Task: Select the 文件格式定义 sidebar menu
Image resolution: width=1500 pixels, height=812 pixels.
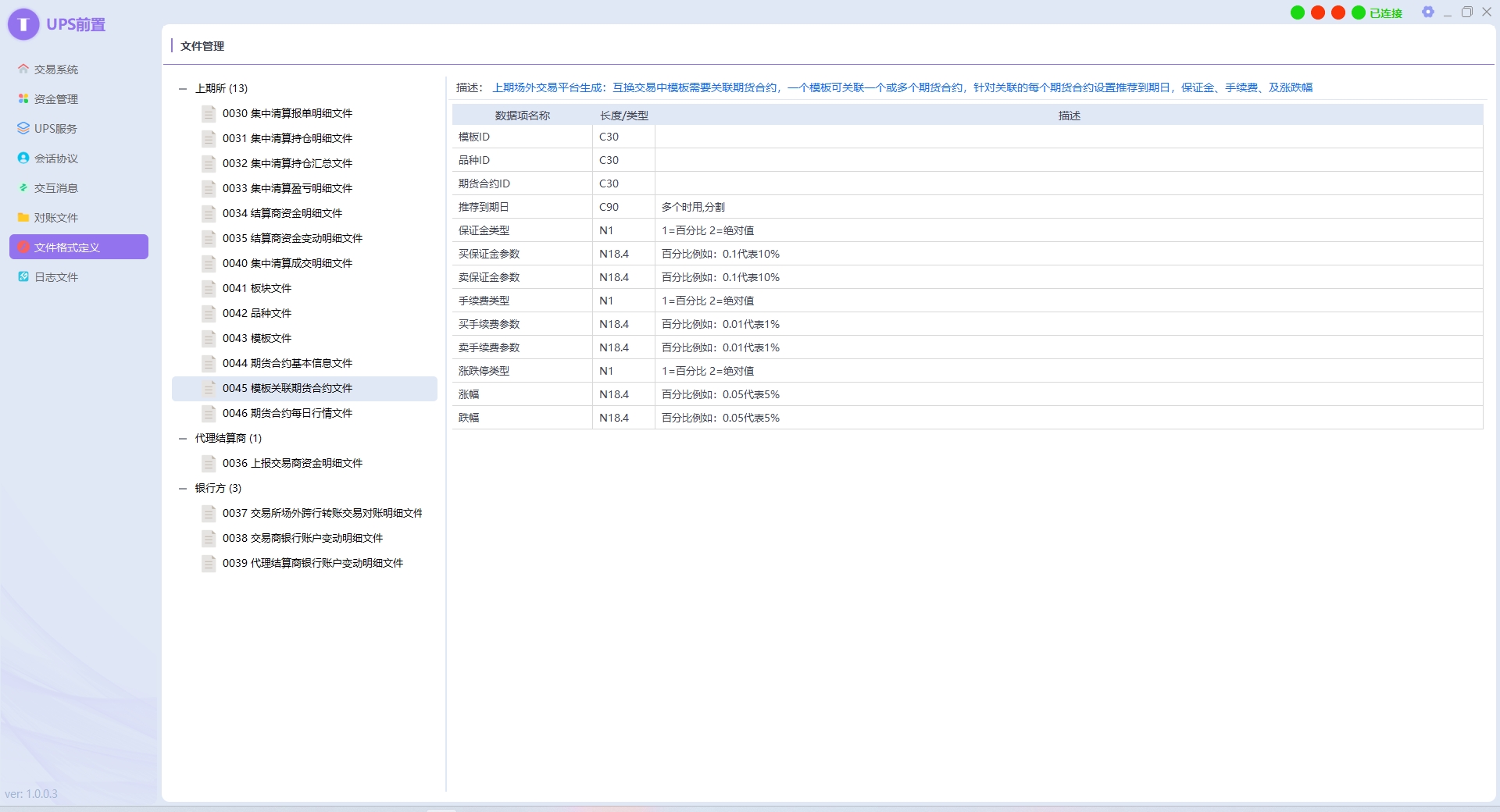Action: coord(79,247)
